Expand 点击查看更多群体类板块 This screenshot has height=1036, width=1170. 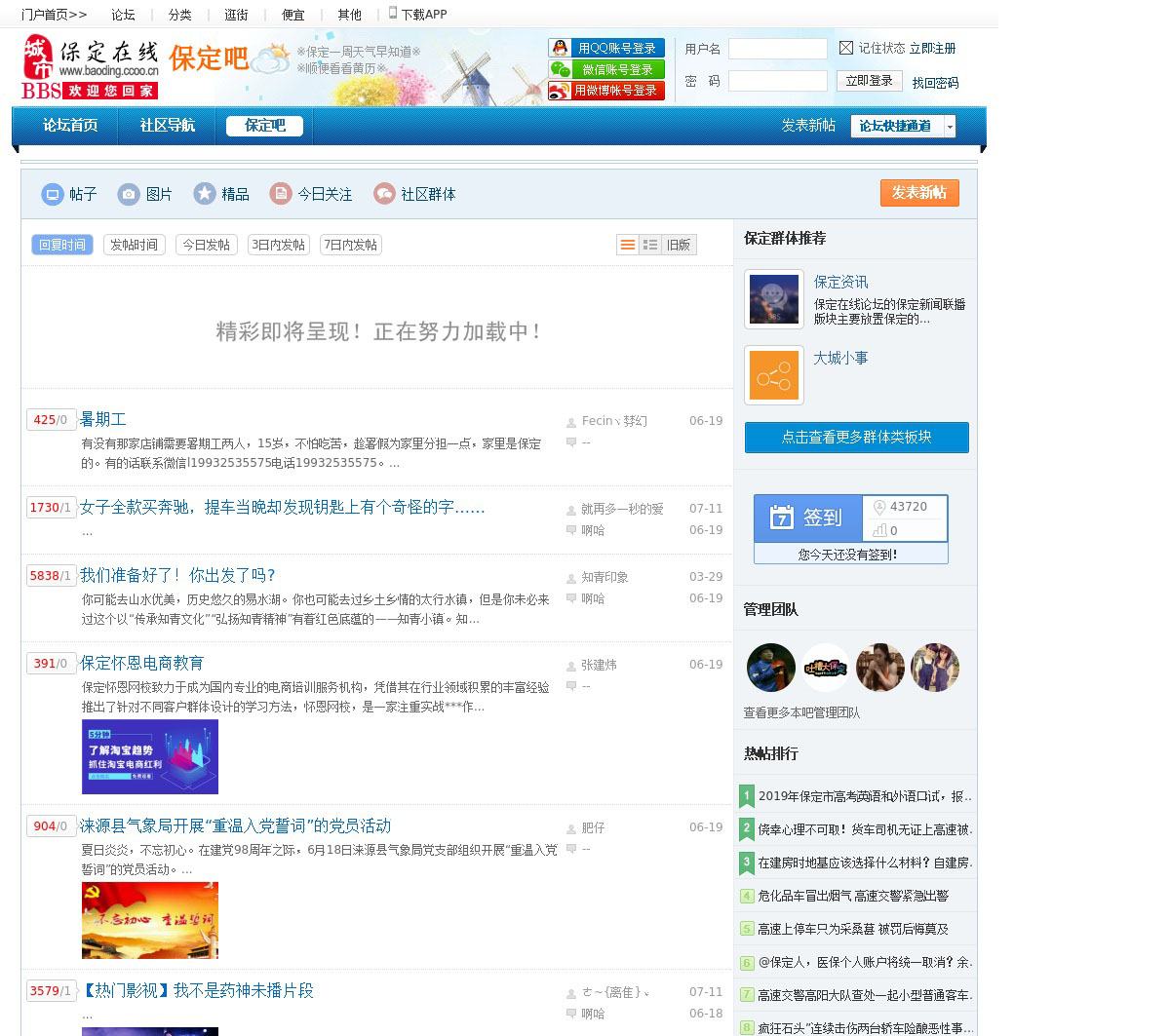pos(856,438)
